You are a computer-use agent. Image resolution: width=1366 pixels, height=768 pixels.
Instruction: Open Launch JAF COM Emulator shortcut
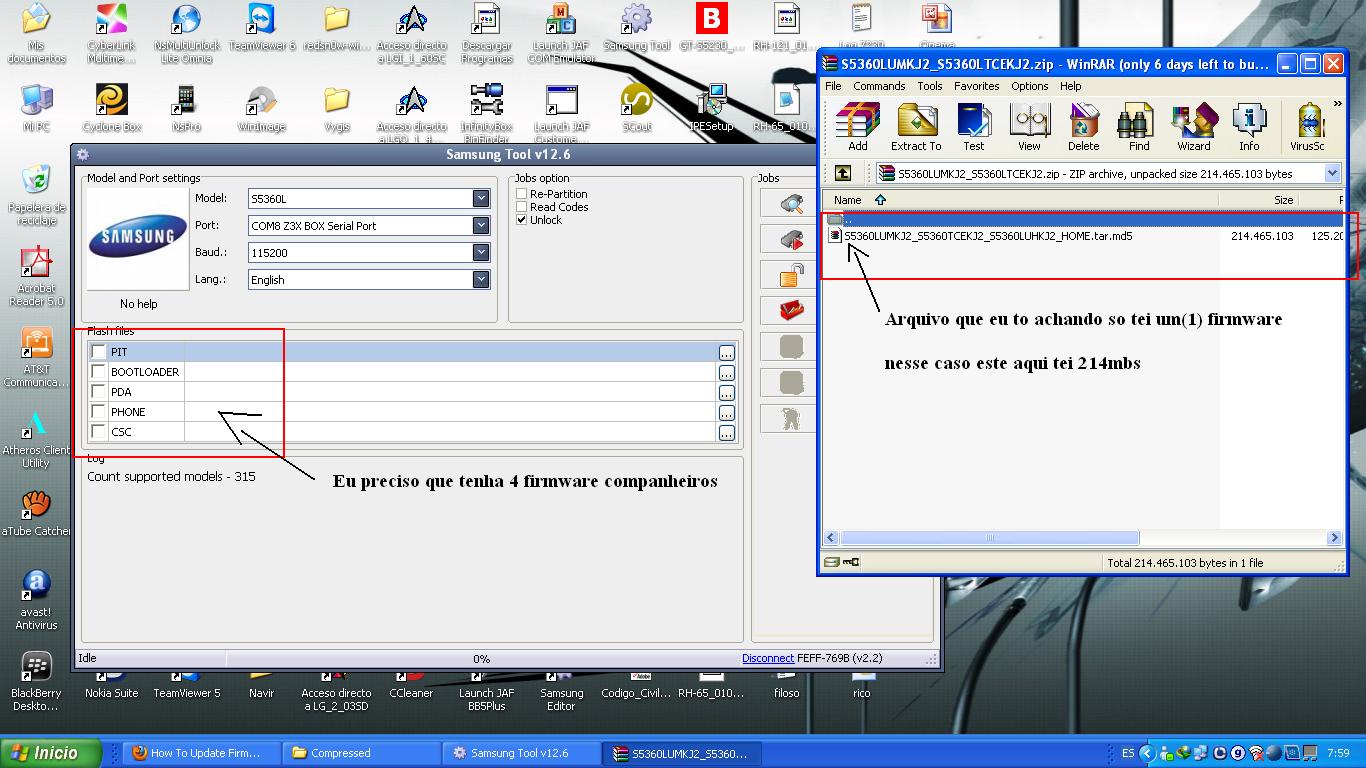tap(561, 33)
